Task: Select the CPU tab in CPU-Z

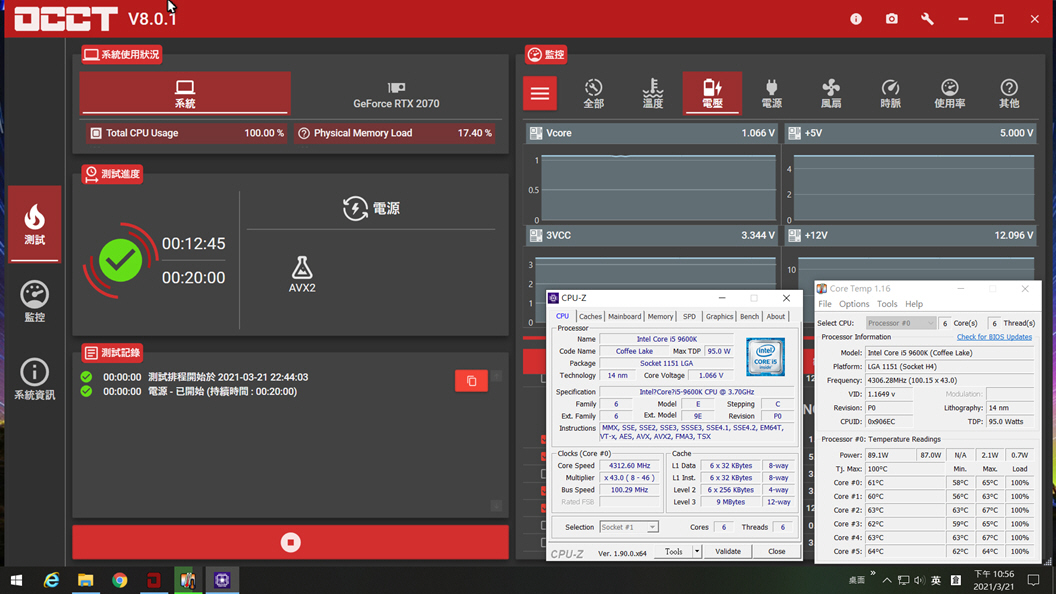Action: point(562,317)
